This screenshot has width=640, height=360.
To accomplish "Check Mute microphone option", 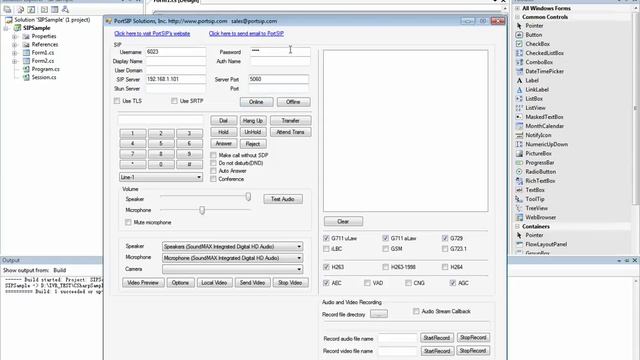I will click(129, 222).
